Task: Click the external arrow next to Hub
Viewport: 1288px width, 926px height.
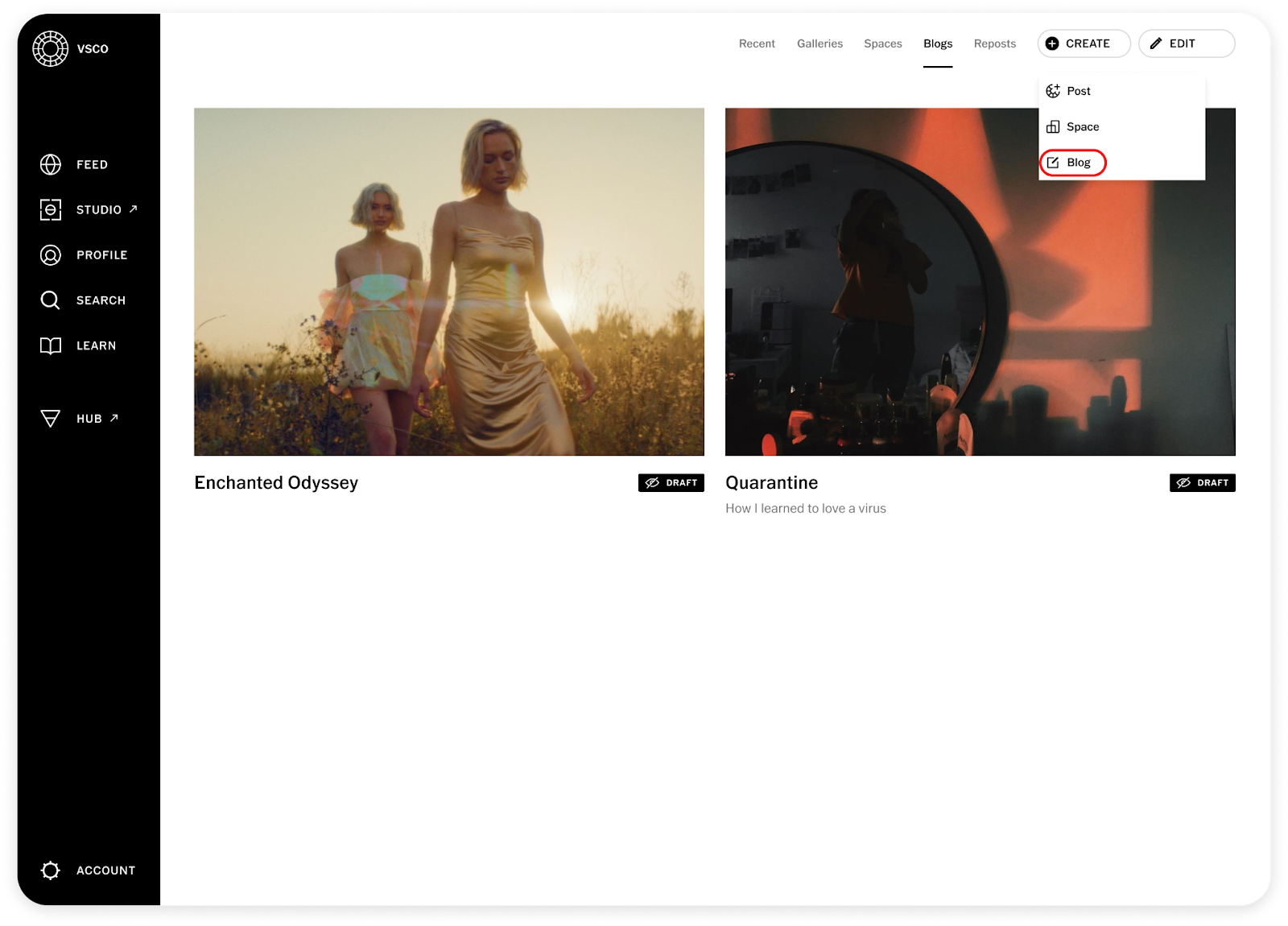Action: coord(114,418)
